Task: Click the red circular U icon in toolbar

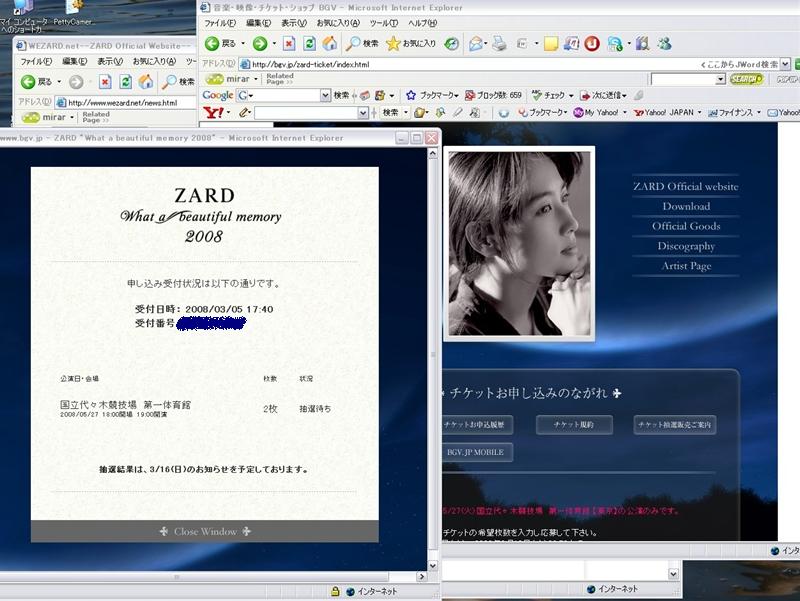Action: pyautogui.click(x=592, y=44)
